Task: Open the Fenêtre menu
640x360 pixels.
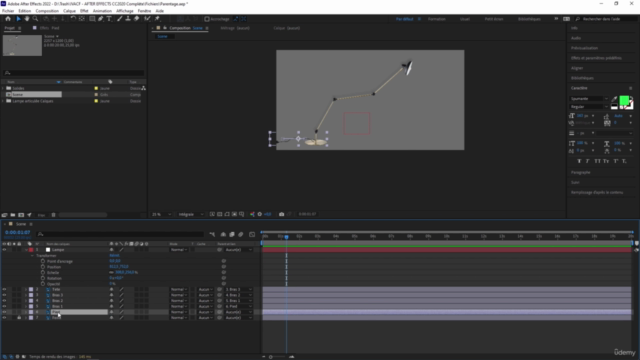Action: tap(144, 11)
